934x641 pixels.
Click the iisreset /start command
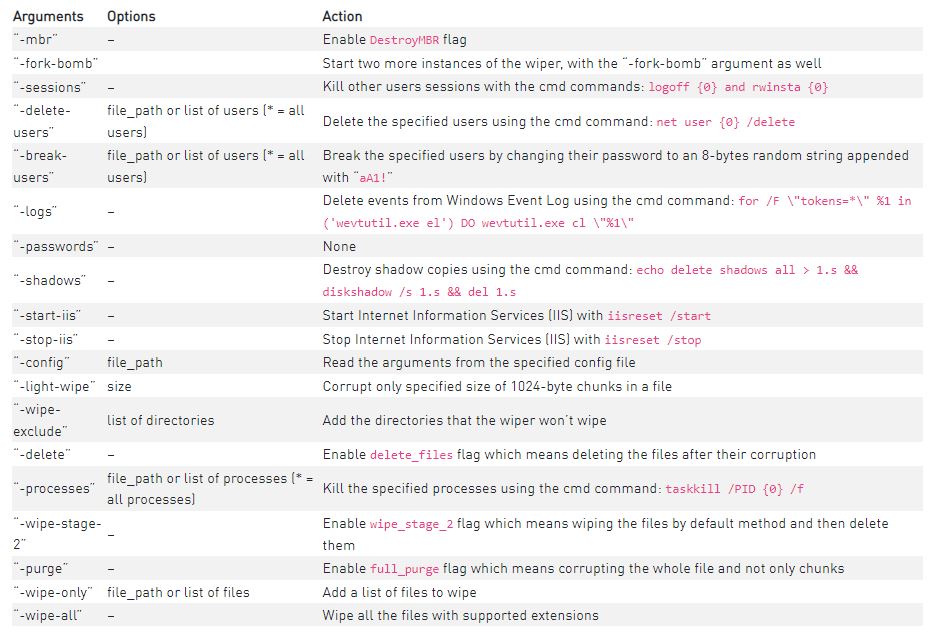pyautogui.click(x=659, y=316)
